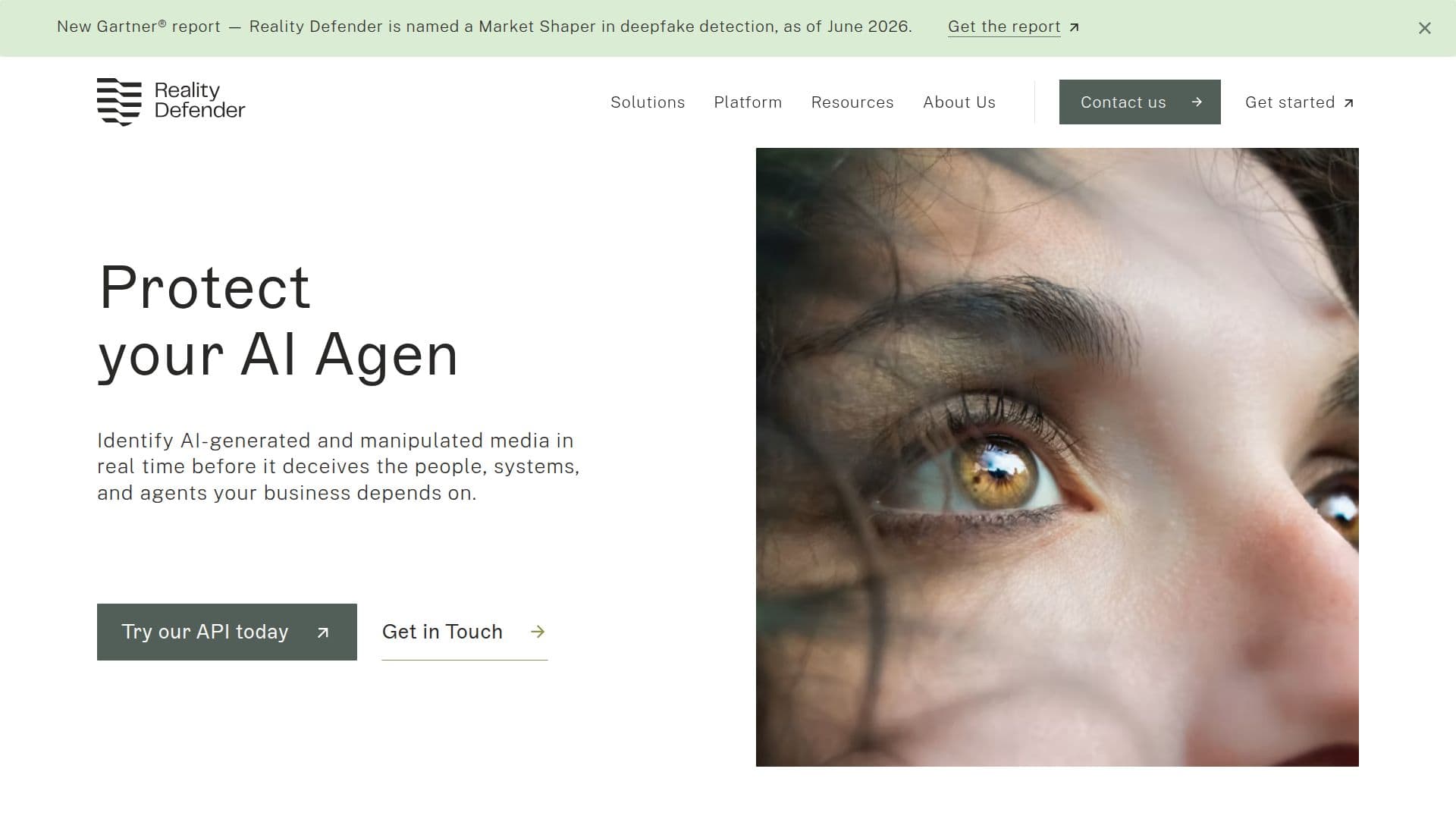The width and height of the screenshot is (1456, 819).
Task: Follow the 'Get the report' link
Action: coord(1013,27)
